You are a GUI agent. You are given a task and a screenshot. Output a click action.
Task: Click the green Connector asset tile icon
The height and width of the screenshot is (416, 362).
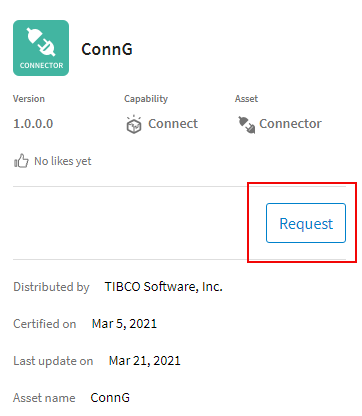pyautogui.click(x=41, y=48)
